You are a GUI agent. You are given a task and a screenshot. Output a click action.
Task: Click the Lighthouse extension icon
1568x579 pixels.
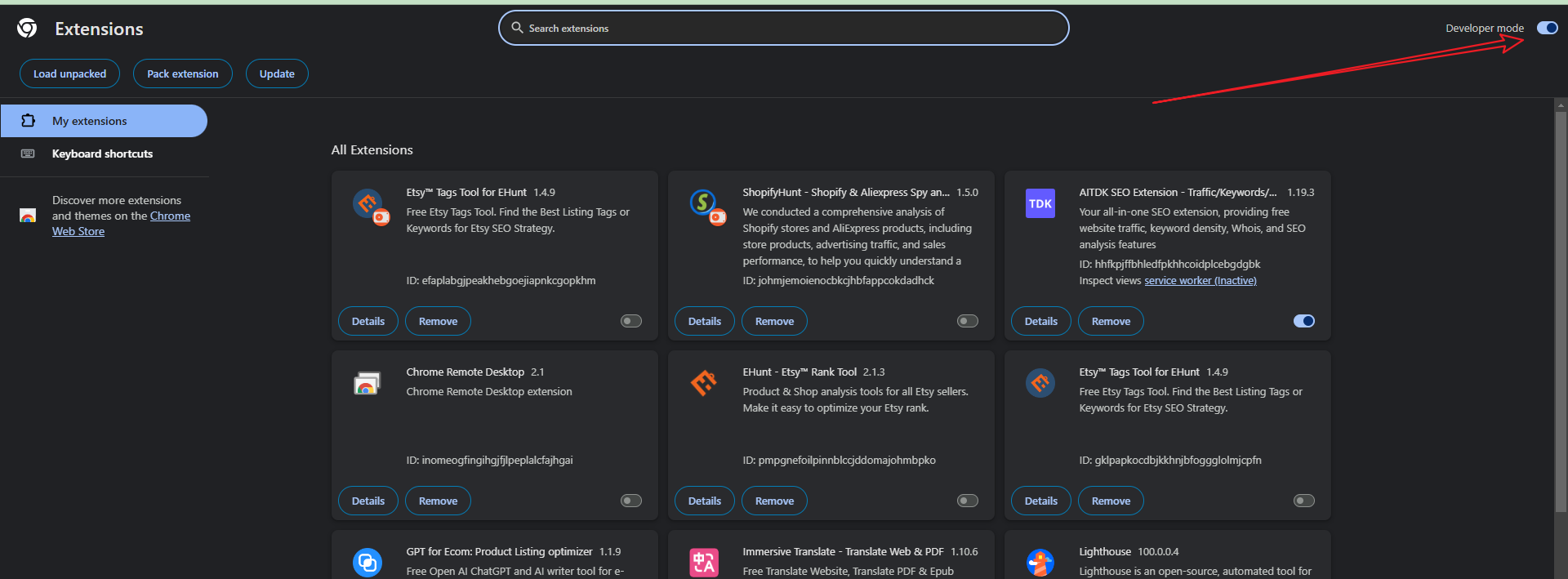tap(1040, 562)
